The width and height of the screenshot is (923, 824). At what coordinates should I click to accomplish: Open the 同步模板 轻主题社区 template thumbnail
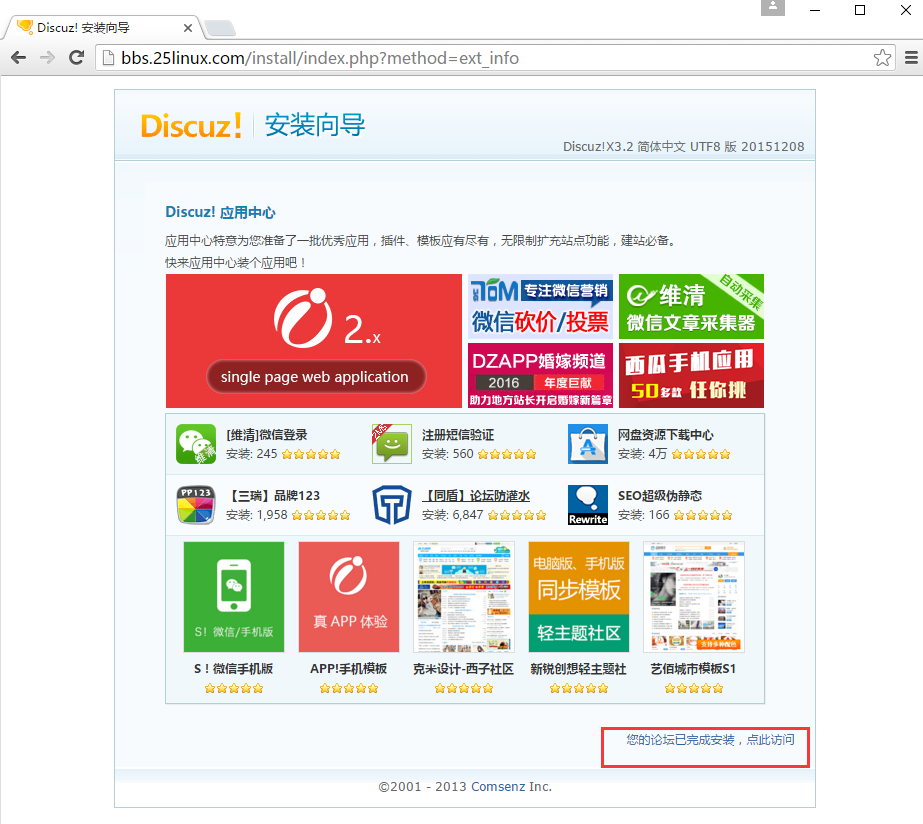pyautogui.click(x=579, y=597)
